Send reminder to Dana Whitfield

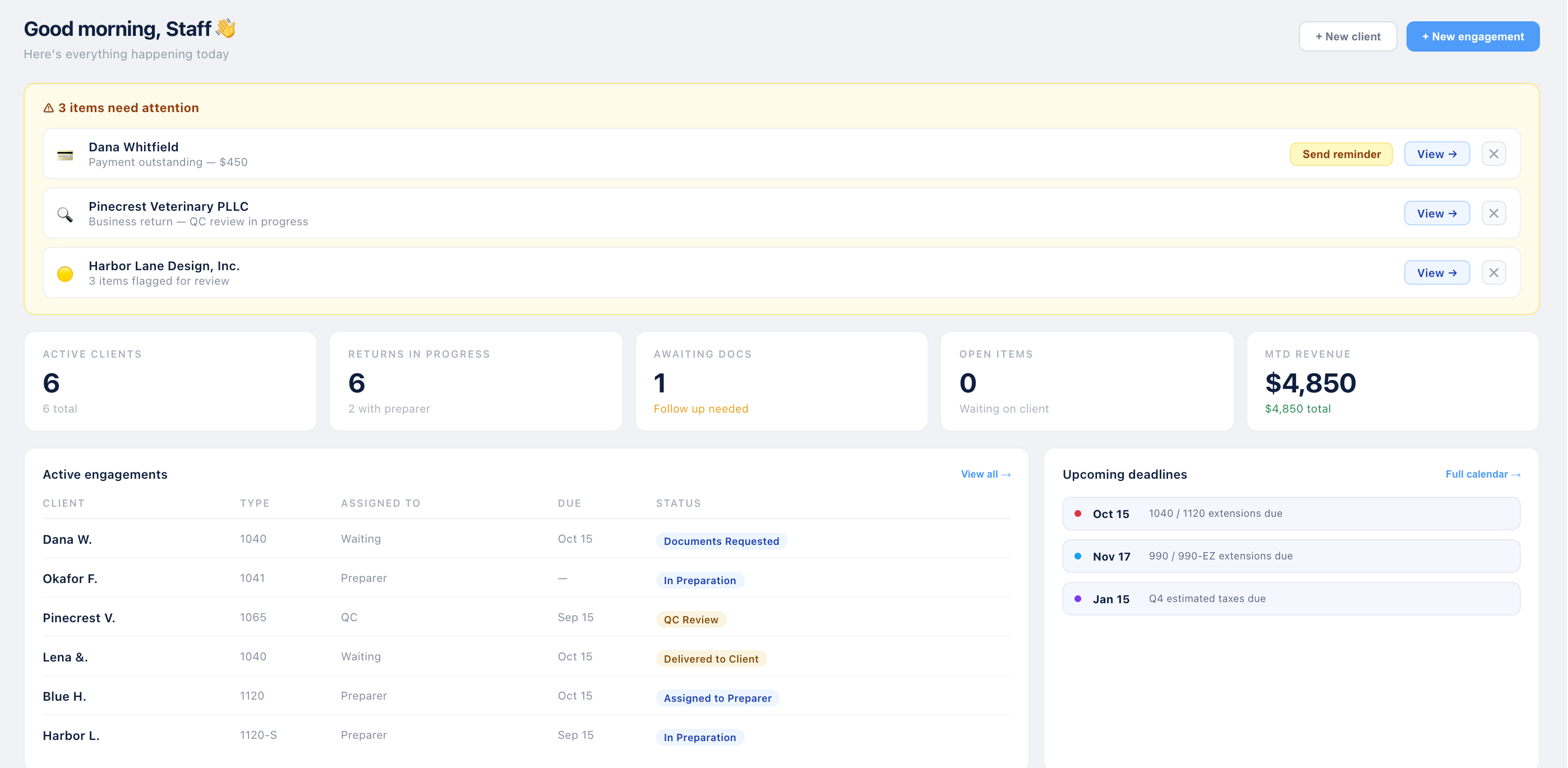coord(1341,154)
